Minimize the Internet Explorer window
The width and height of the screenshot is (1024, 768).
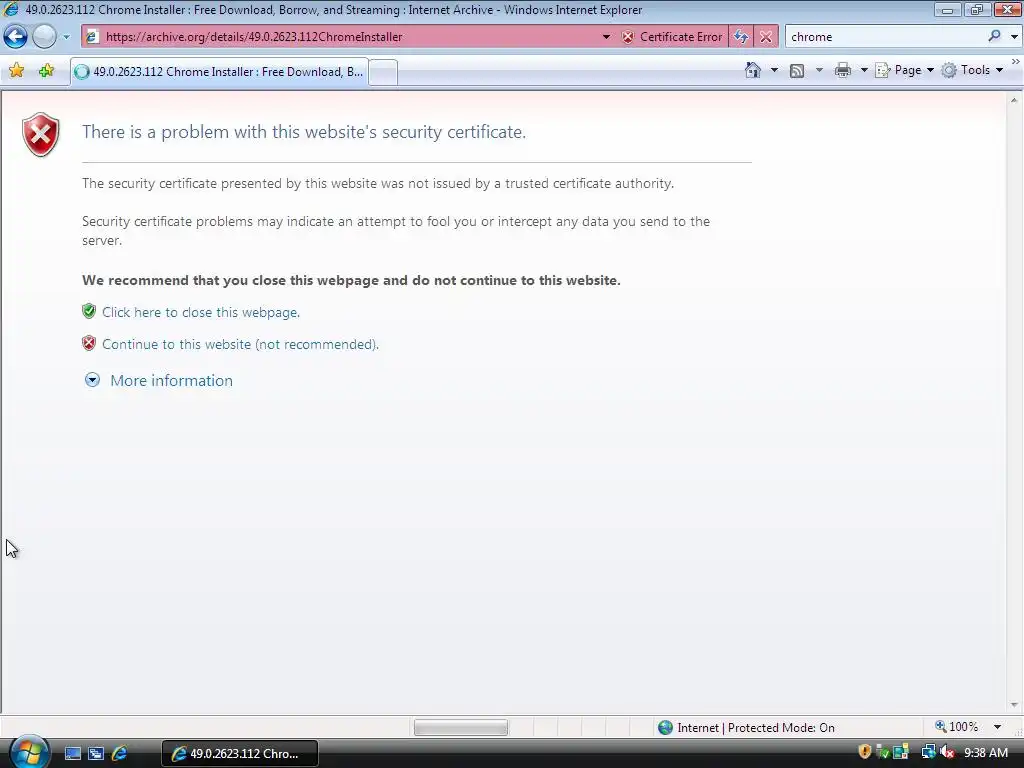tap(947, 10)
